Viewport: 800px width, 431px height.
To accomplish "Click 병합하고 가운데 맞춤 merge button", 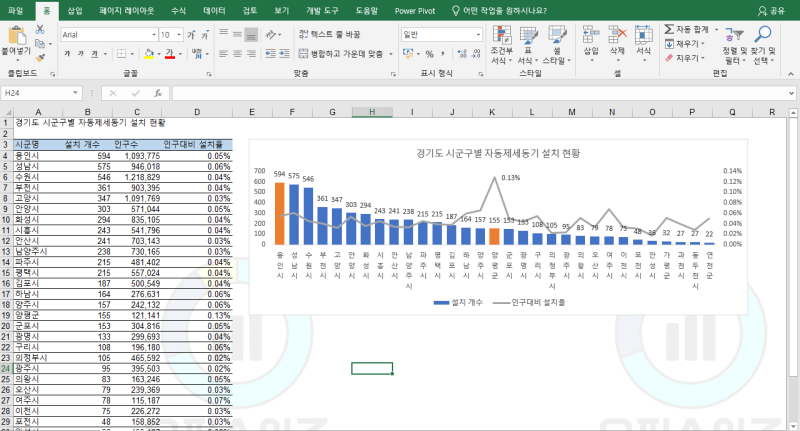I will pyautogui.click(x=341, y=54).
